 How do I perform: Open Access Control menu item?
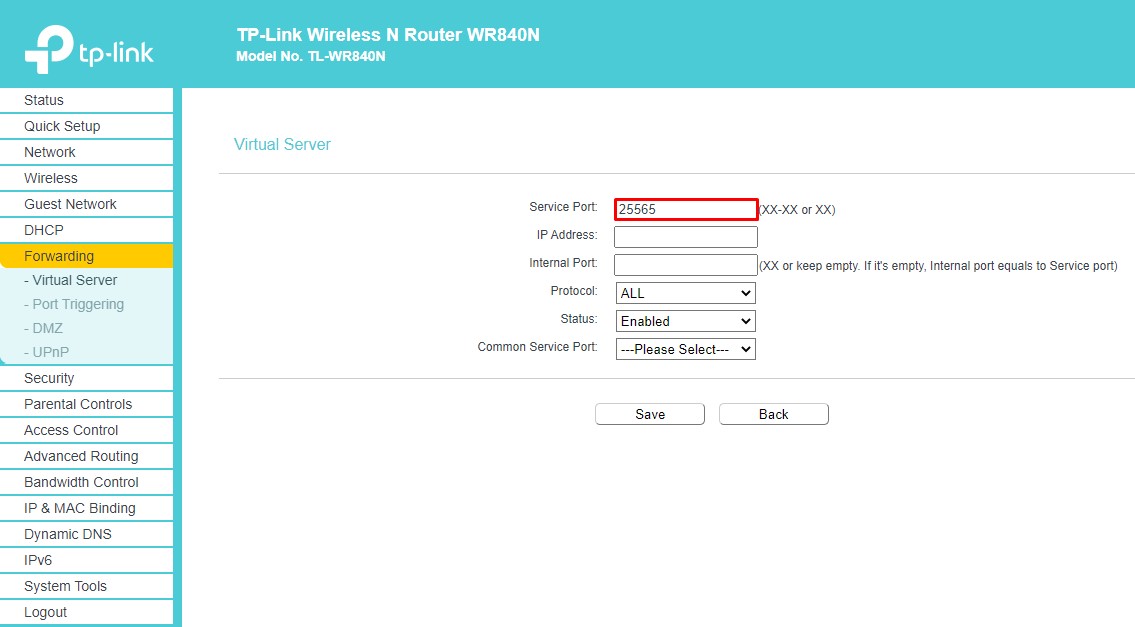pos(86,430)
